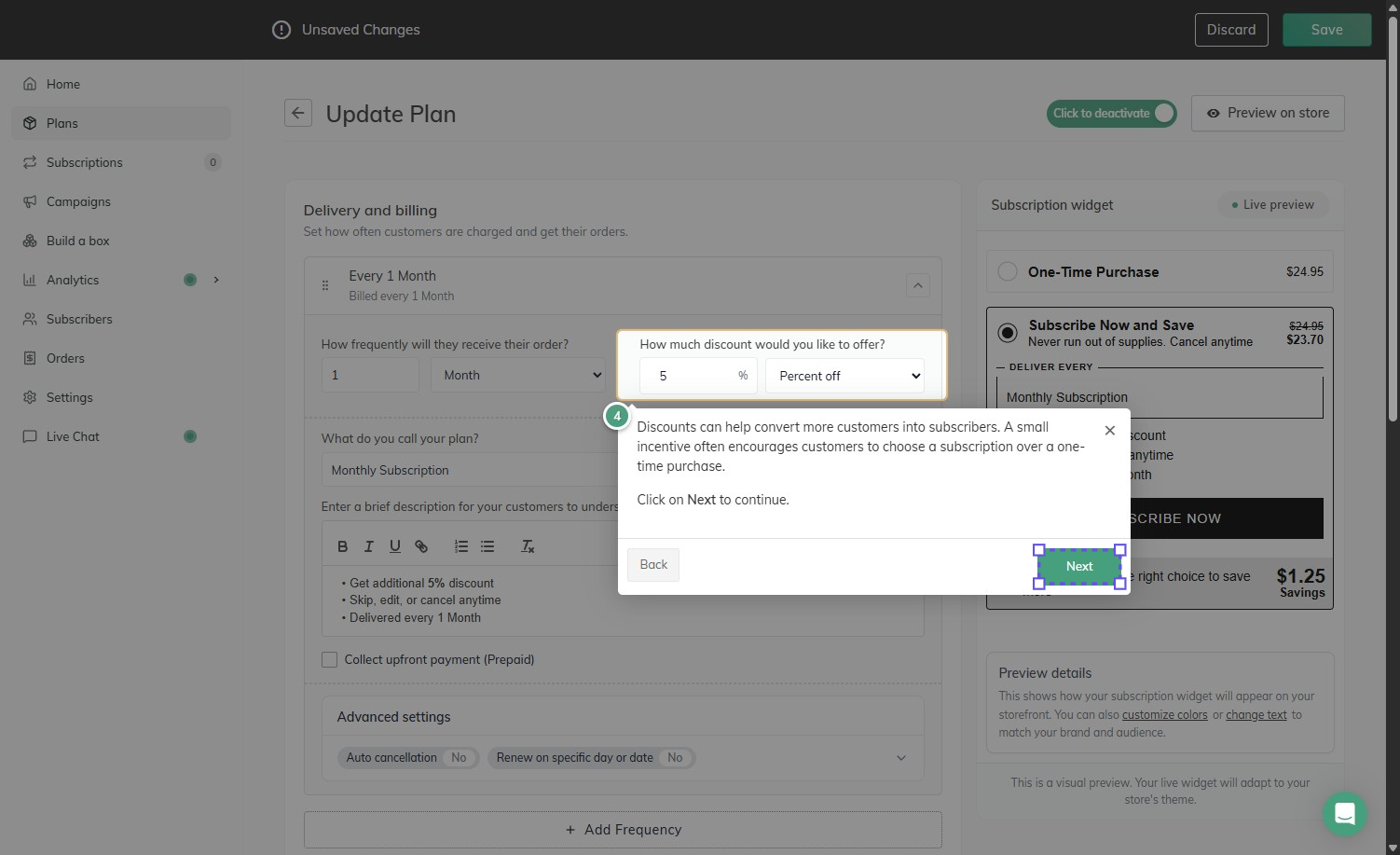Click Add Frequency button
Viewport: 1400px width, 855px height.
[x=623, y=830]
